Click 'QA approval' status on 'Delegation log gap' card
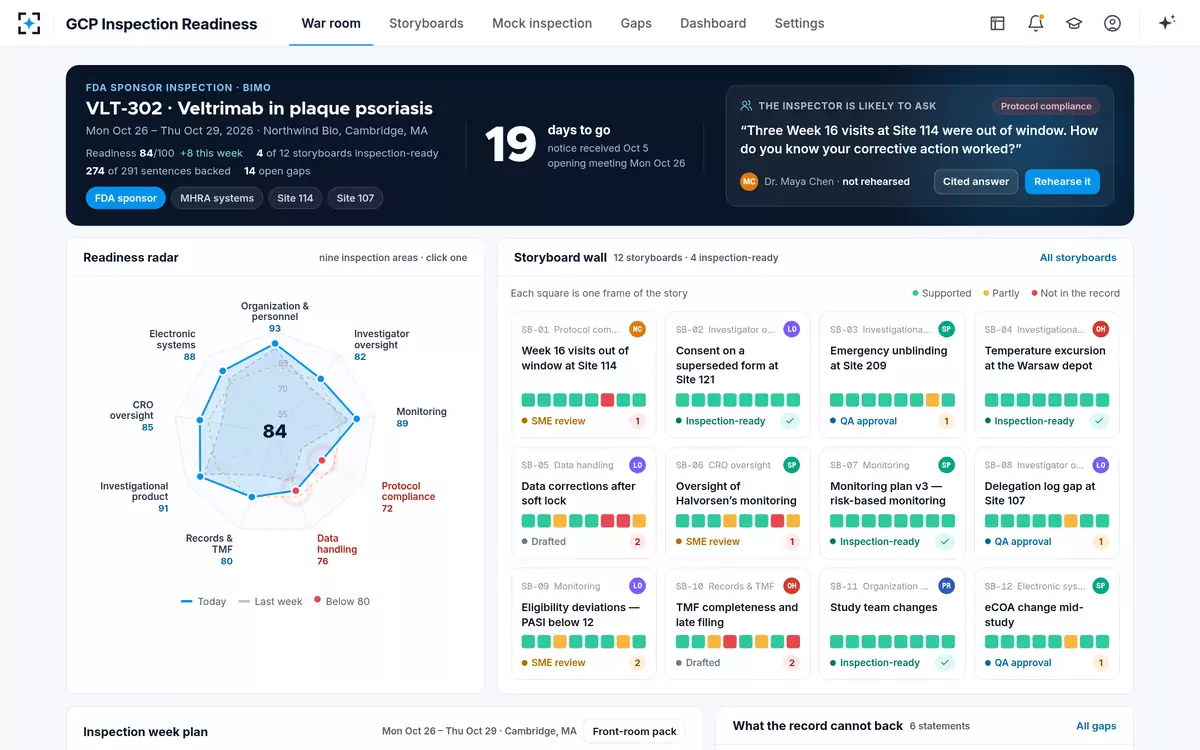Screen dimensions: 1200x750 (1018, 542)
